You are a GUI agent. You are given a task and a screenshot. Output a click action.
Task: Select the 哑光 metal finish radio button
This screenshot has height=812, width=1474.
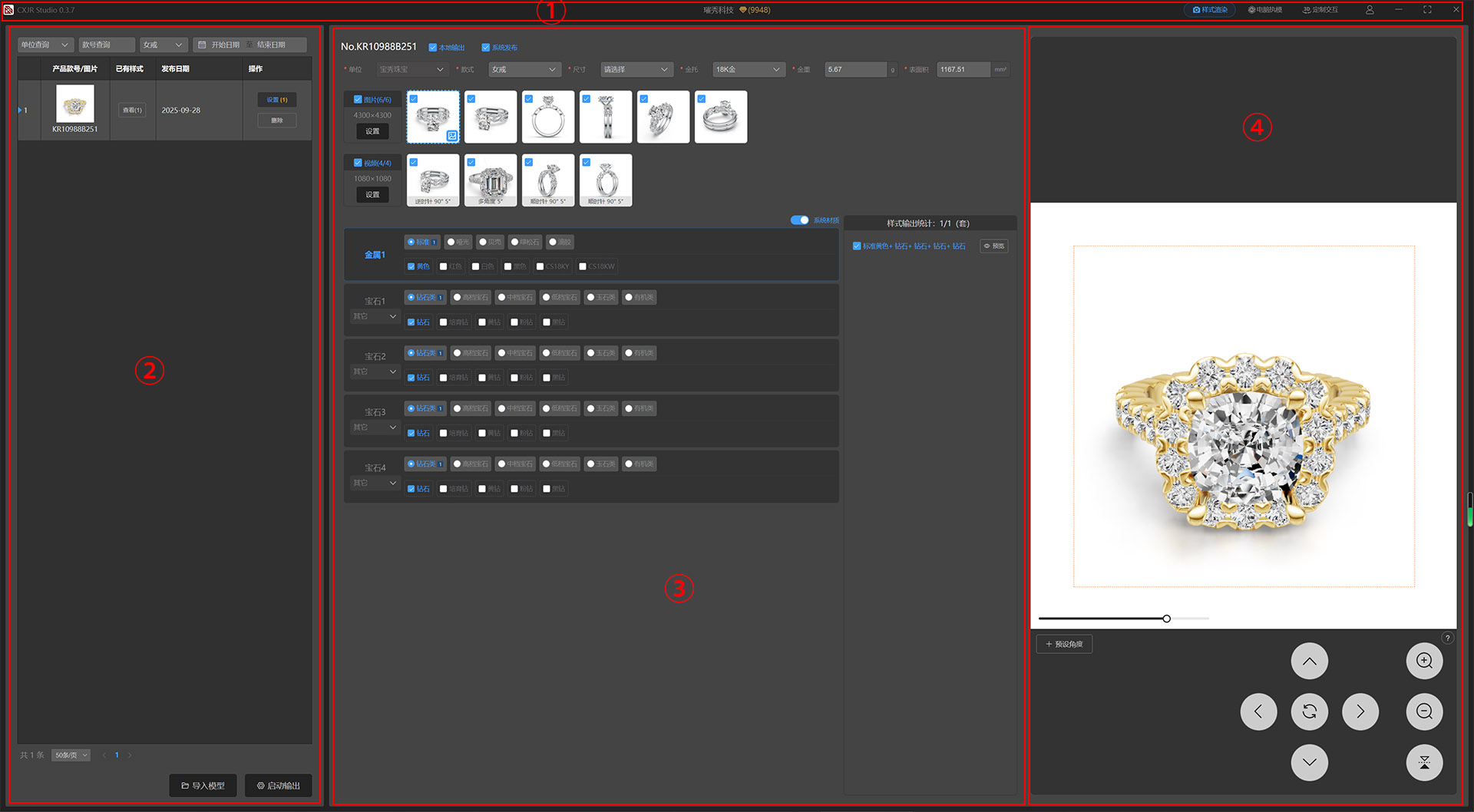coord(451,242)
